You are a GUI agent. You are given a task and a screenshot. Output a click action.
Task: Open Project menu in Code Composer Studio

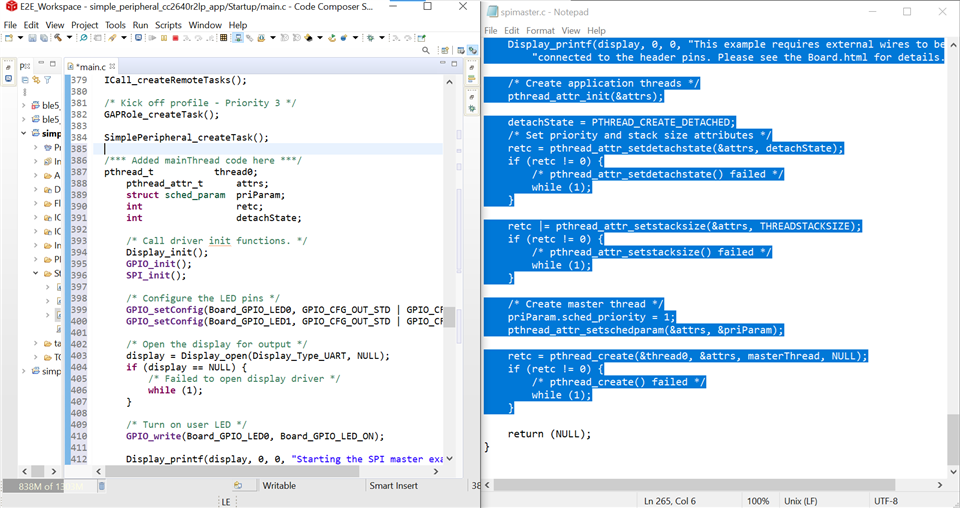pyautogui.click(x=84, y=25)
